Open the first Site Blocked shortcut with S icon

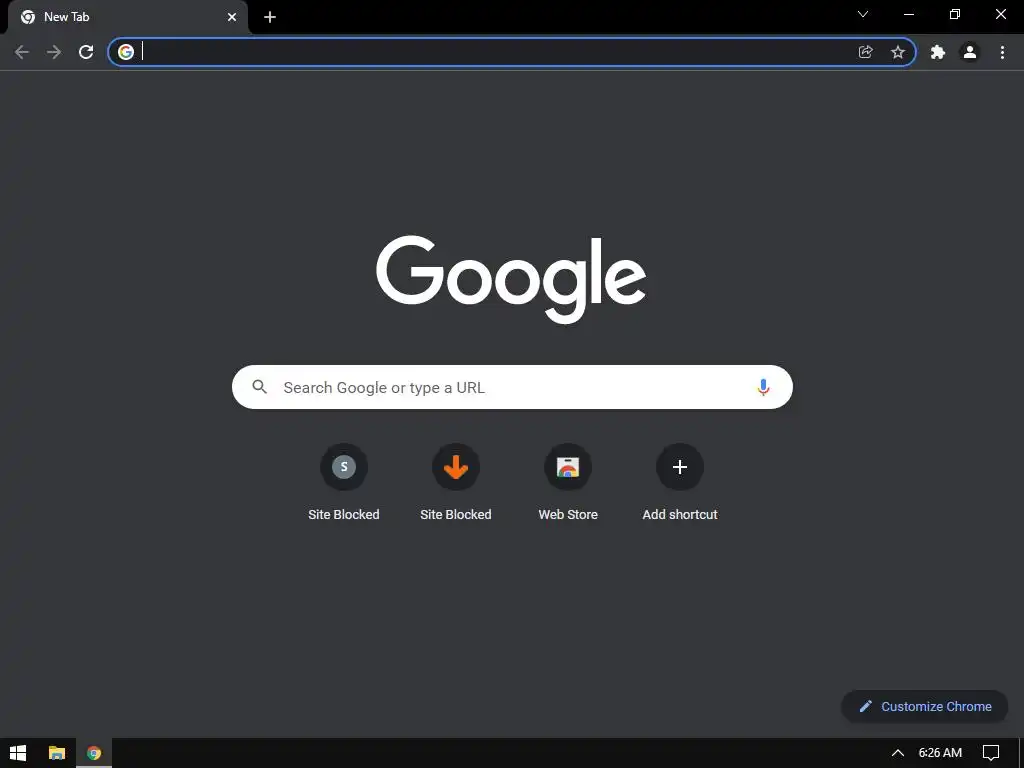344,483
